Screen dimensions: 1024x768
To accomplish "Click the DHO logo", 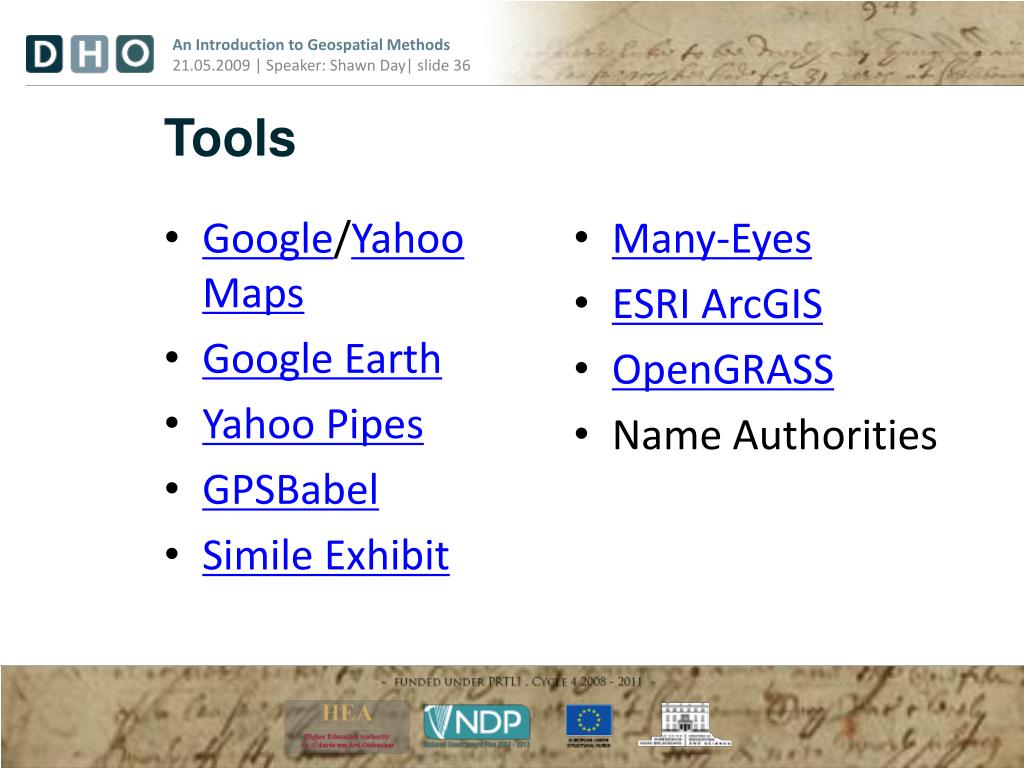I will pyautogui.click(x=90, y=54).
